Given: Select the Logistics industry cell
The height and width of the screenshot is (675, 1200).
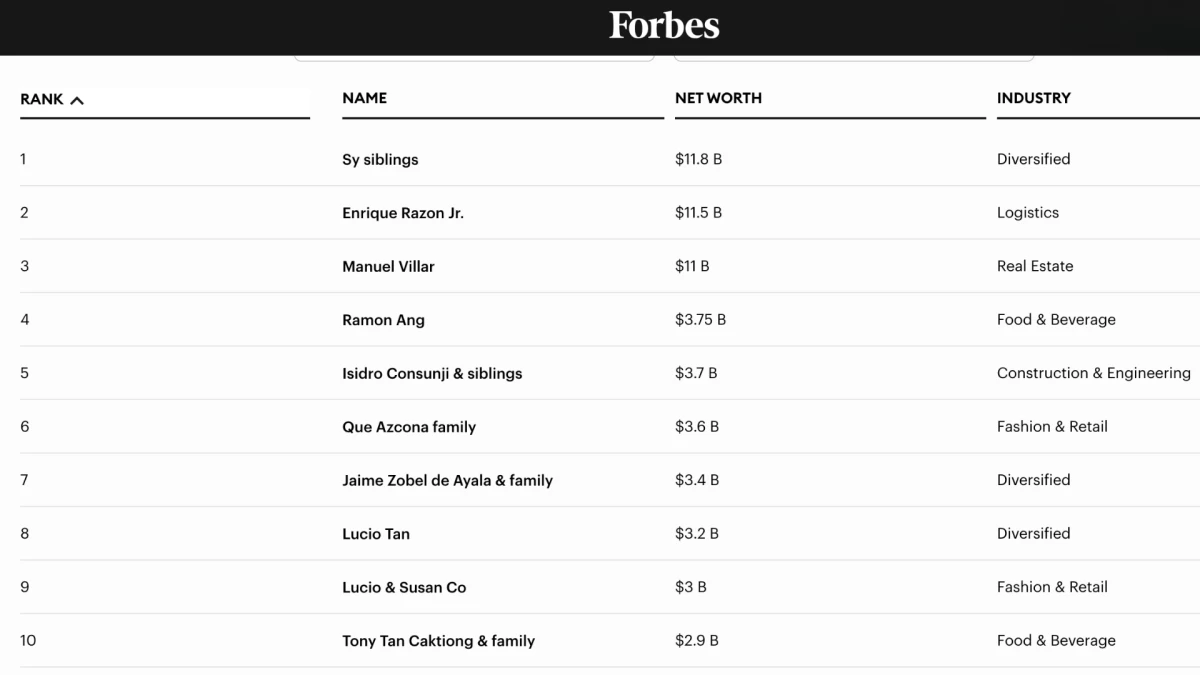Looking at the screenshot, I should [1027, 213].
